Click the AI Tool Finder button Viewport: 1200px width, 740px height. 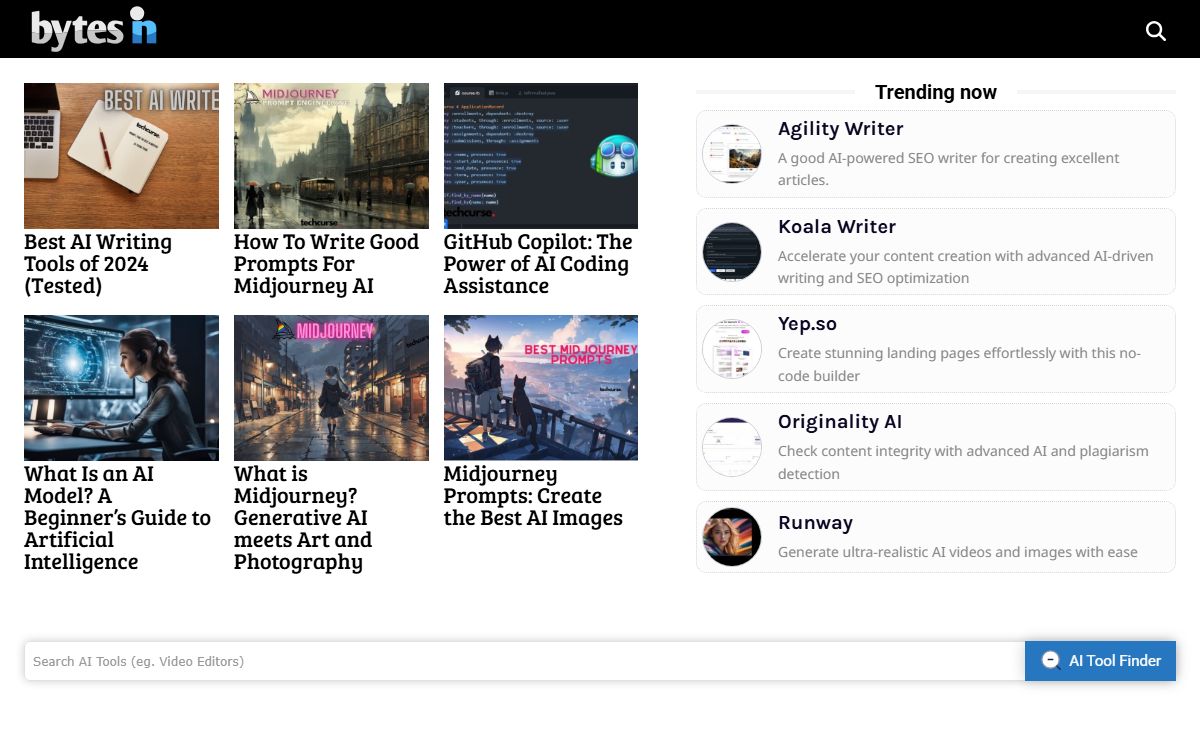tap(1100, 661)
